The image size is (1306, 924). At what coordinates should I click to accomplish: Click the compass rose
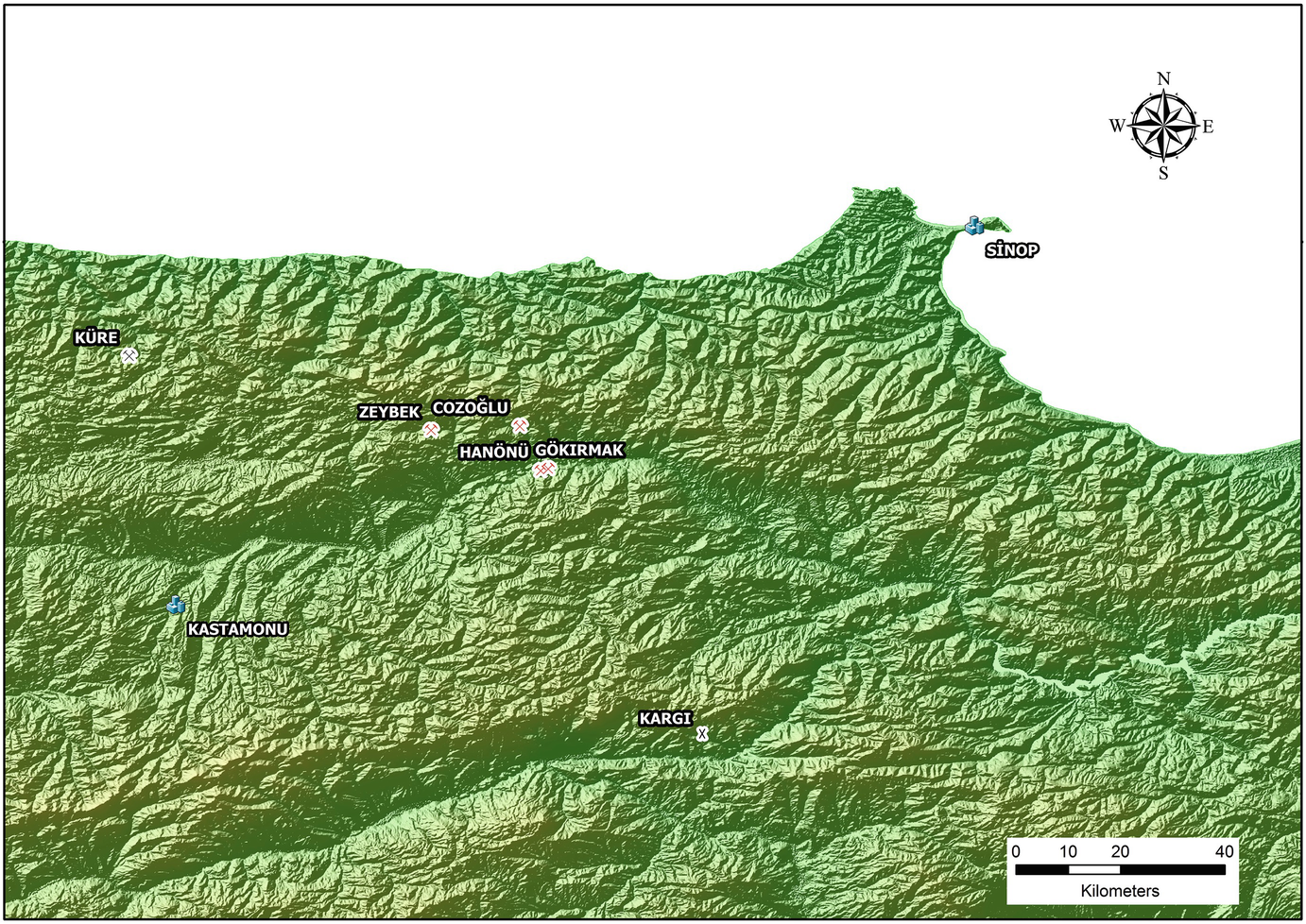(x=1163, y=127)
